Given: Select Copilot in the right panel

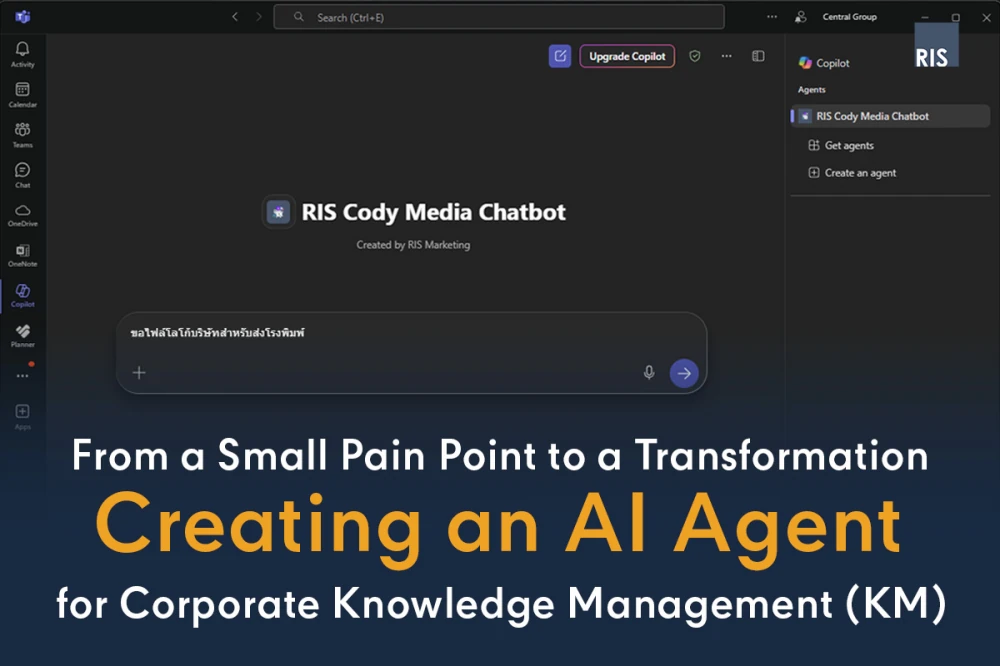Looking at the screenshot, I should tap(824, 63).
